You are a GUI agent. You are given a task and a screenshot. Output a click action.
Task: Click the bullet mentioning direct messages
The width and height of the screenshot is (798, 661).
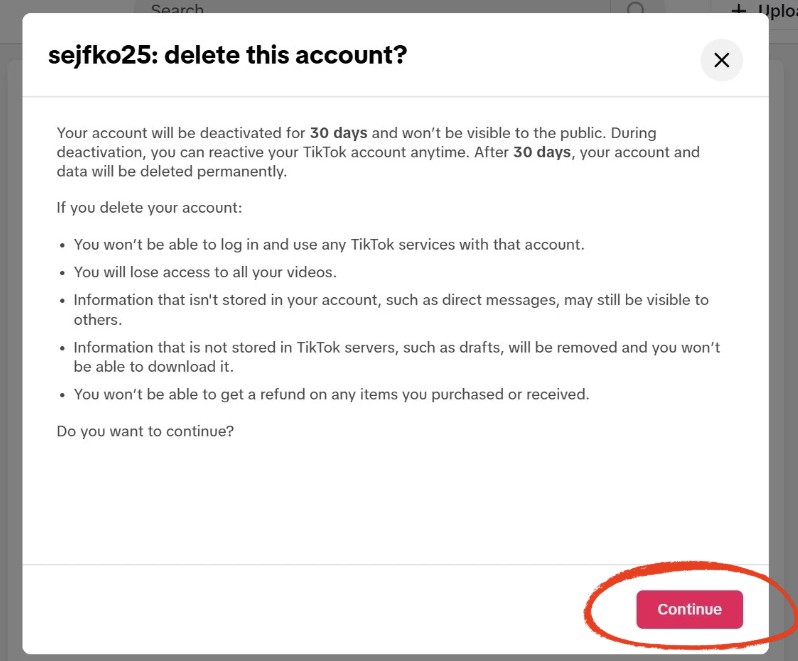[x=391, y=309]
